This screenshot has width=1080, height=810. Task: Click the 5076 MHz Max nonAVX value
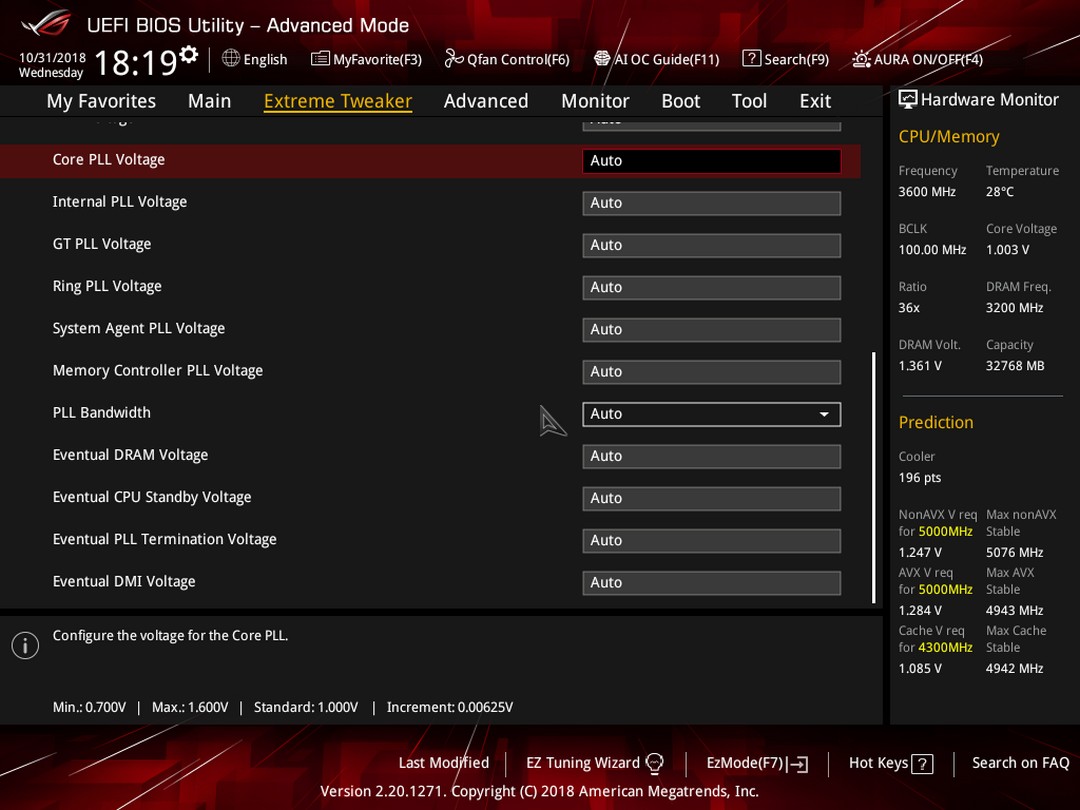click(1015, 552)
